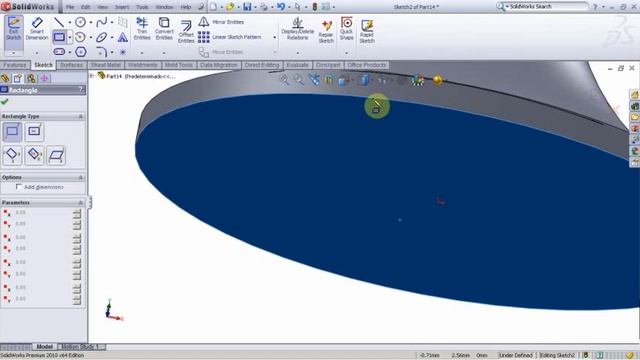Confirm rectangle with green check mark
640x360 pixels.
[x=5, y=102]
